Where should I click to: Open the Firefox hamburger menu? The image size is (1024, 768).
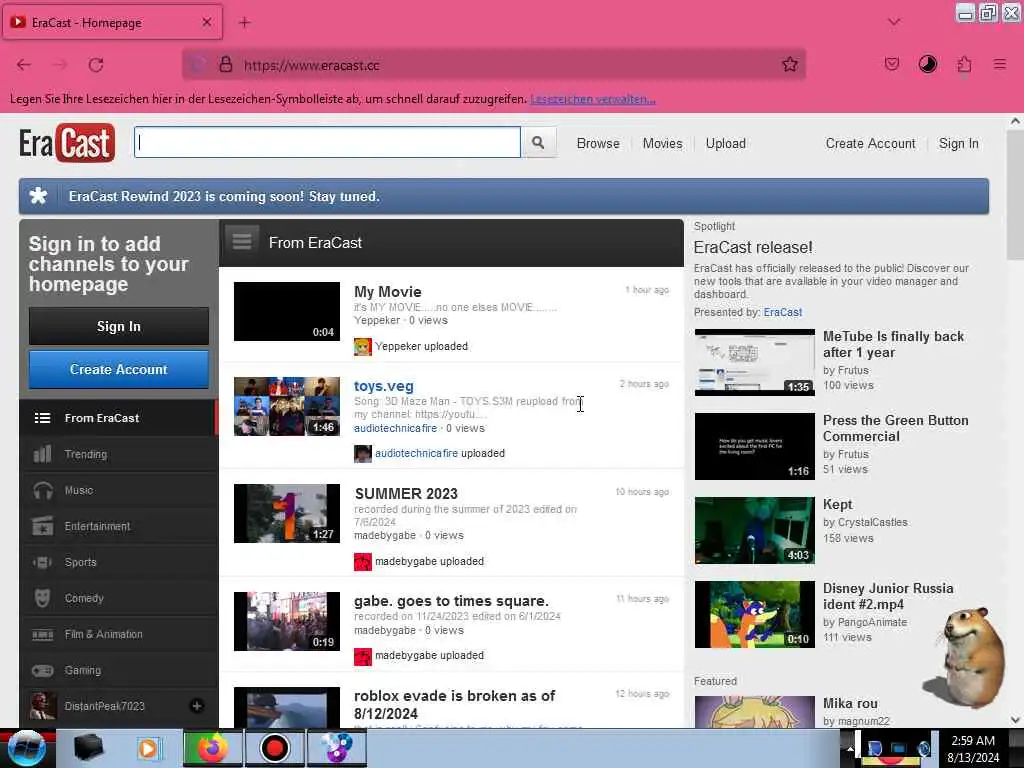(x=999, y=64)
